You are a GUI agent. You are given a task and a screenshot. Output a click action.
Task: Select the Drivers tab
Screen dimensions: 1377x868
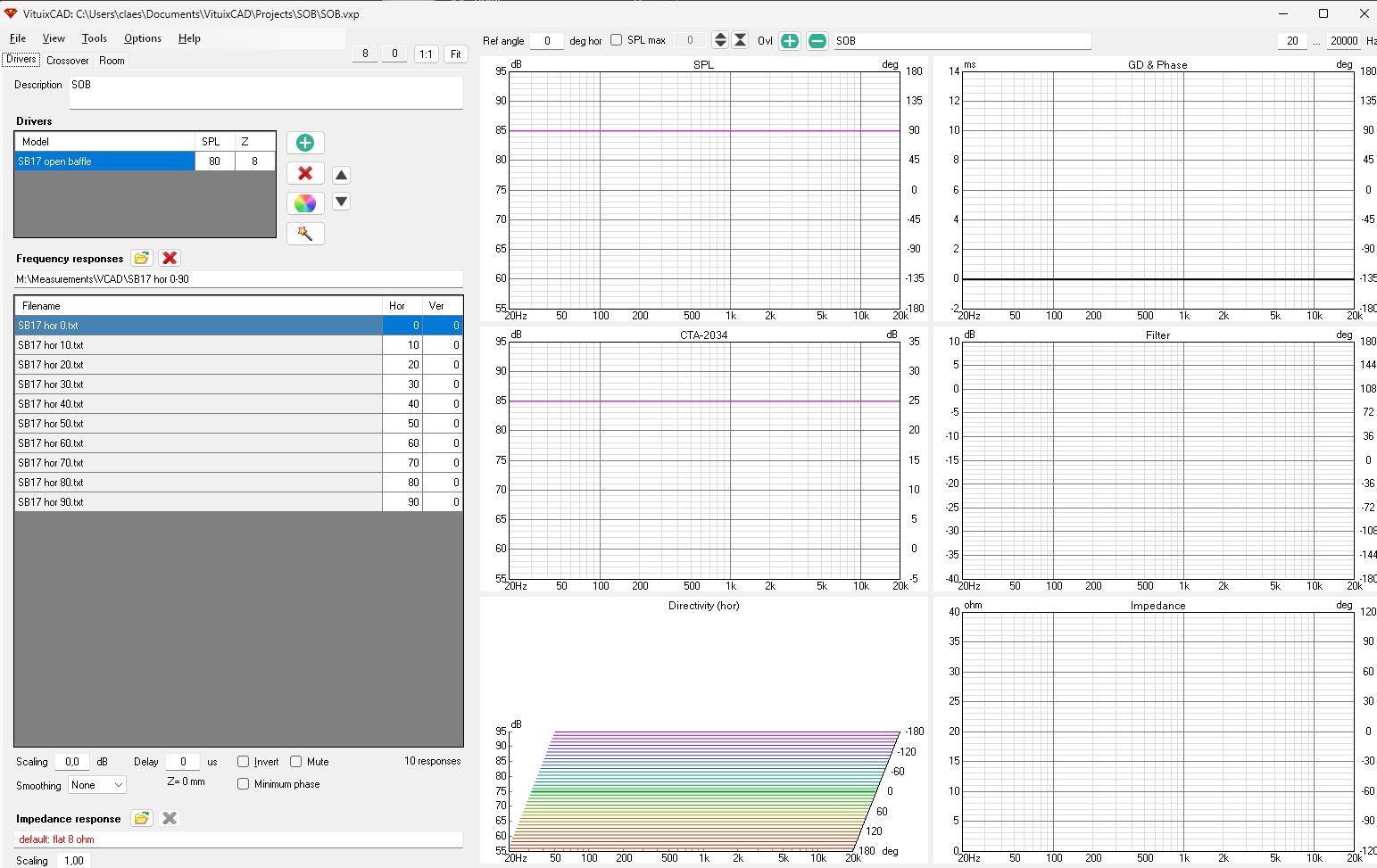click(x=21, y=60)
